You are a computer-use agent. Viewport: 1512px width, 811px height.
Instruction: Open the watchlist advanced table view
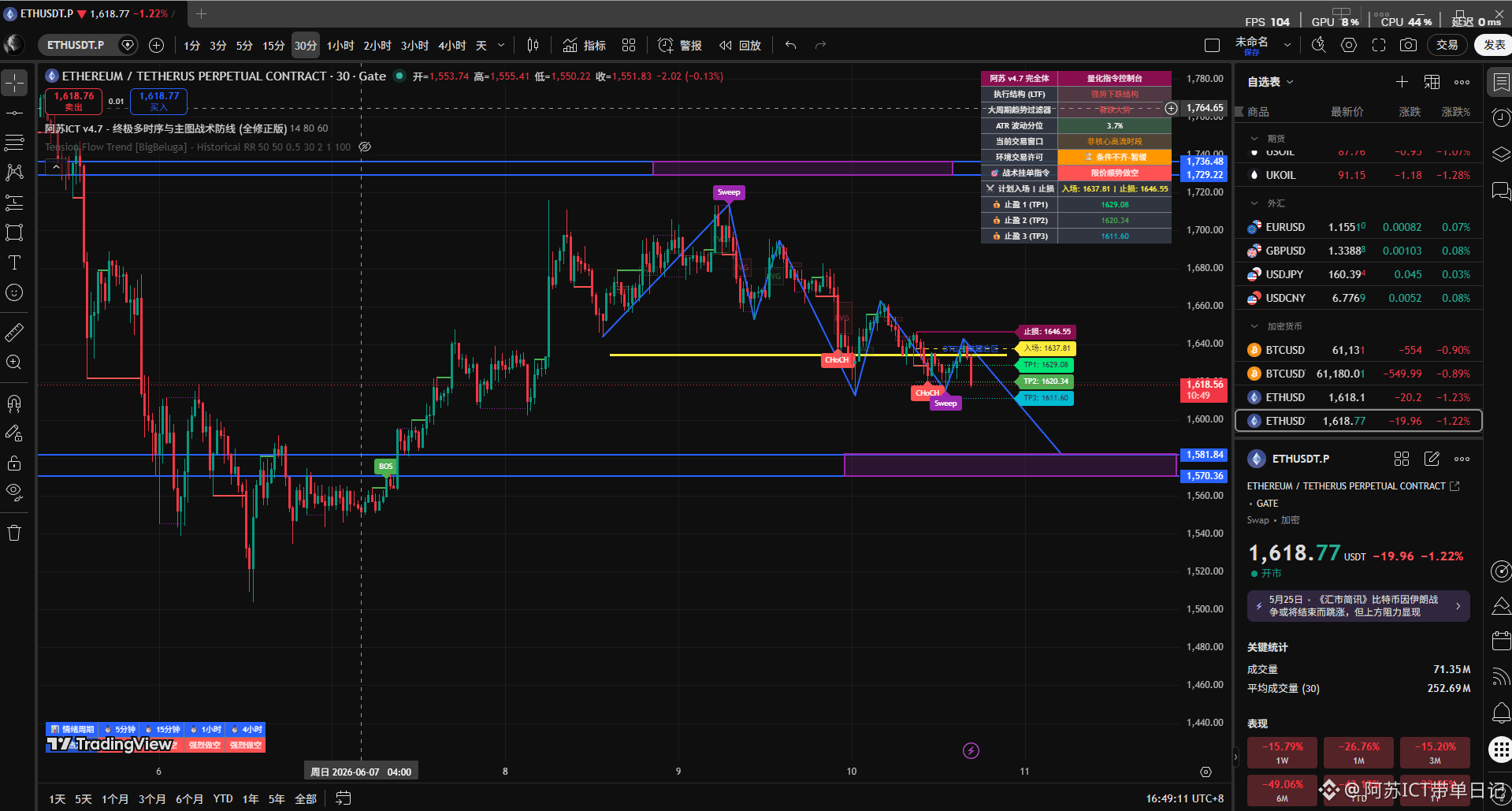point(1432,82)
